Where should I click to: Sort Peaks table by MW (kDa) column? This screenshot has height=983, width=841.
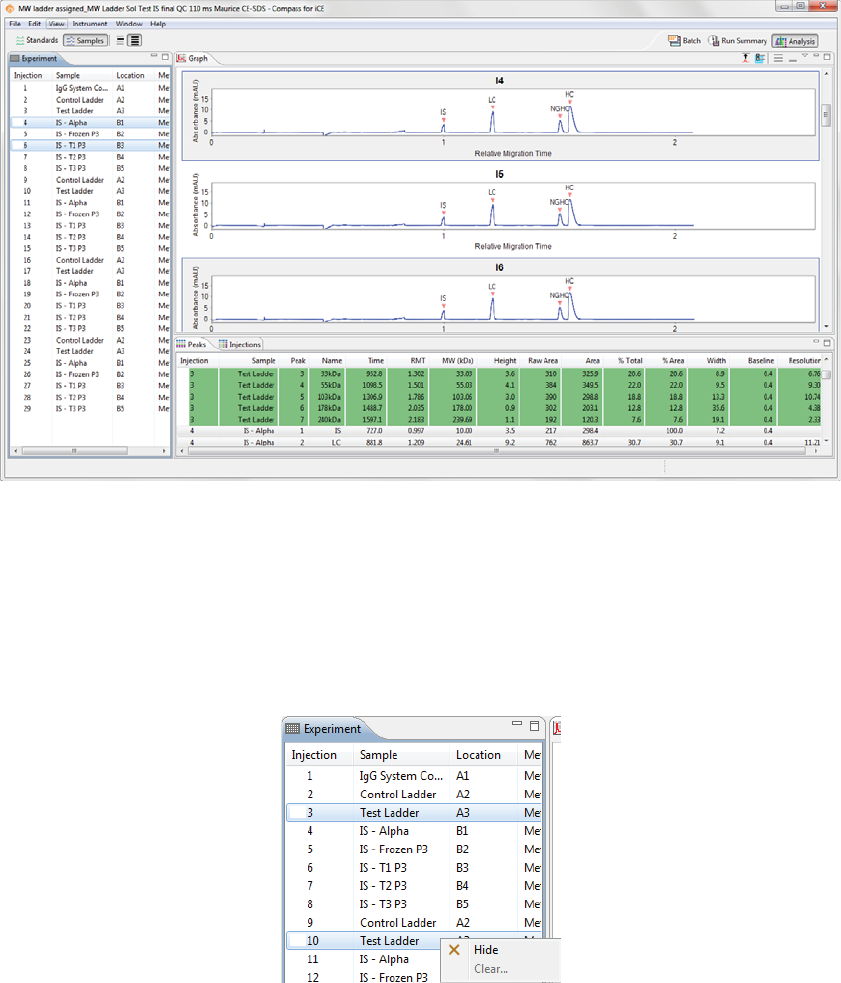click(457, 360)
